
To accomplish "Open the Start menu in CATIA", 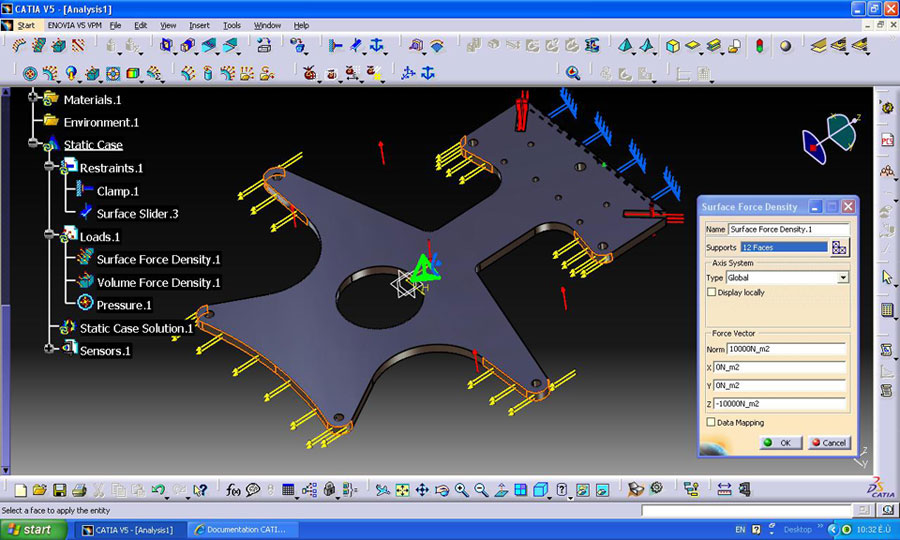I will click(x=26, y=25).
